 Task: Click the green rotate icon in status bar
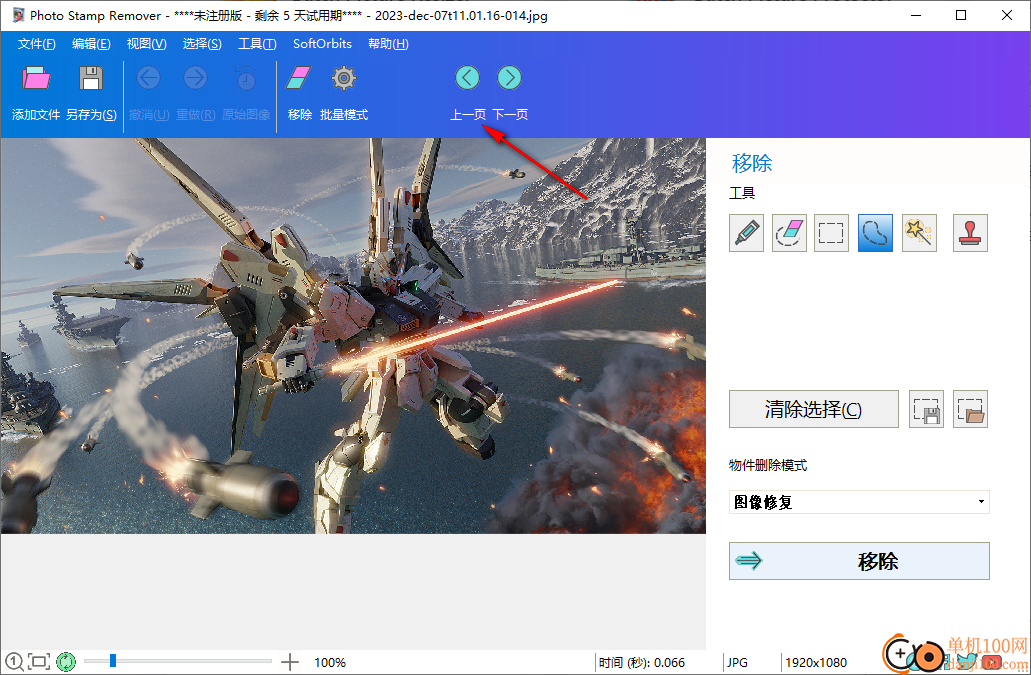pyautogui.click(x=66, y=662)
